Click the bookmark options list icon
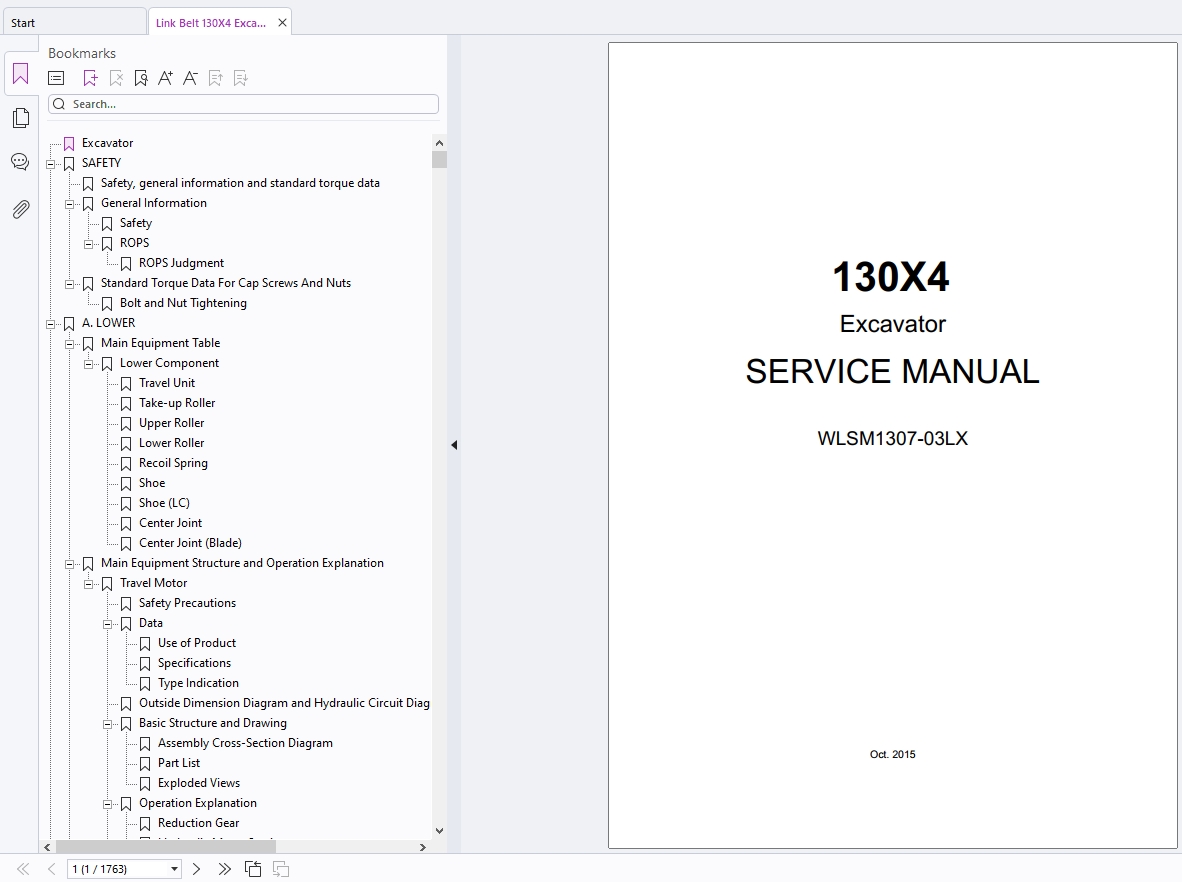 (56, 78)
